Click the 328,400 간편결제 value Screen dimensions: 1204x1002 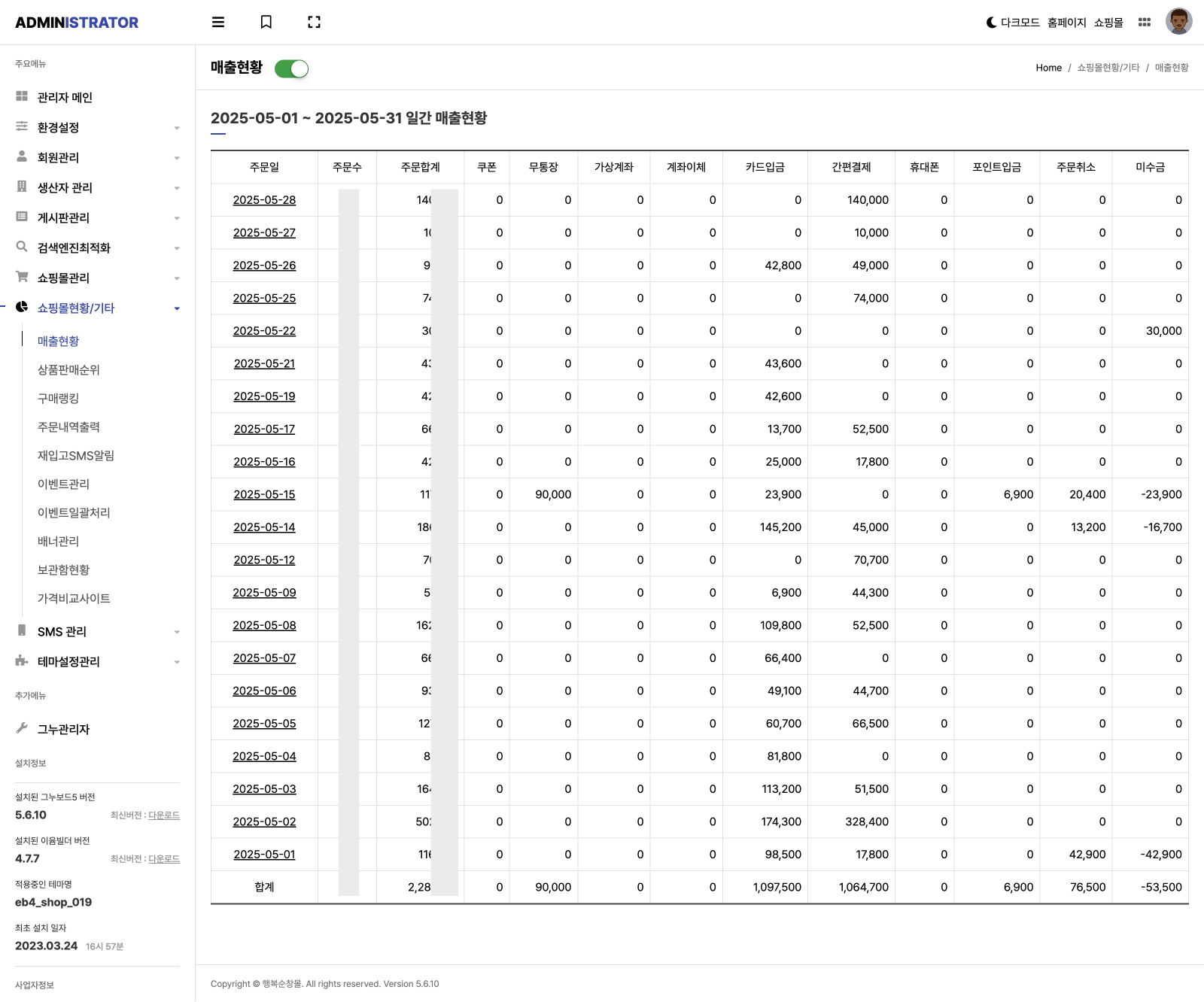[867, 821]
